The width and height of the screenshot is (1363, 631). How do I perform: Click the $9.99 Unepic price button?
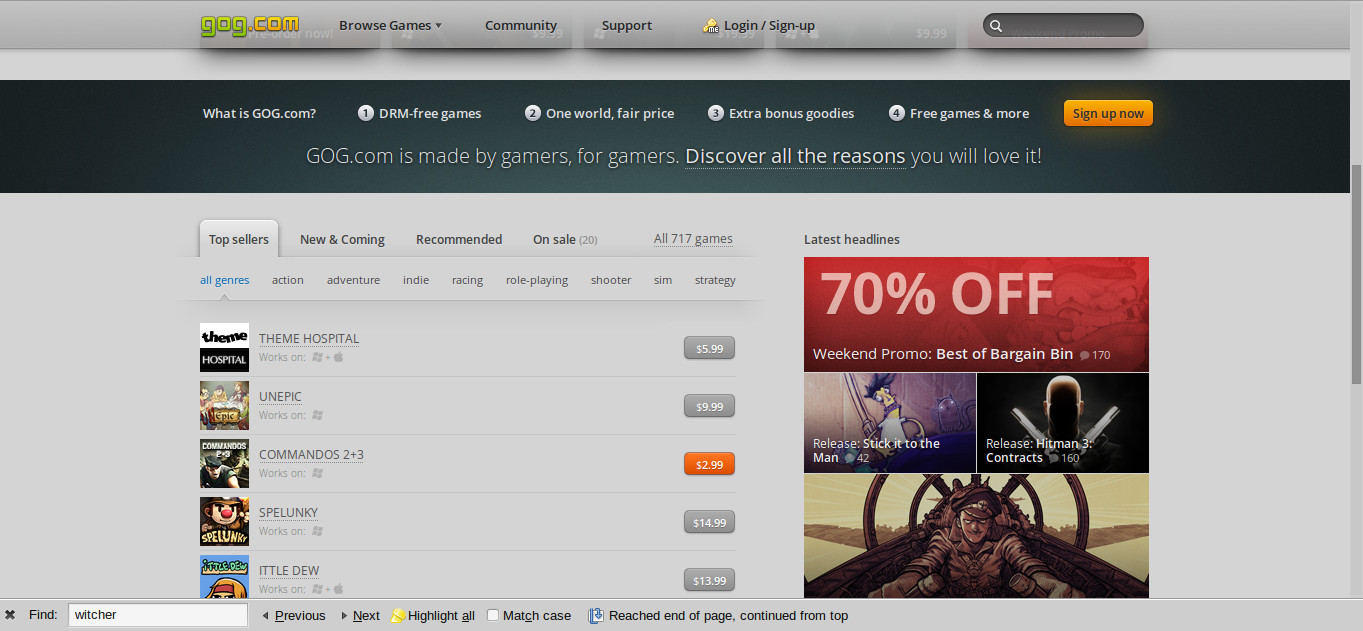[709, 406]
